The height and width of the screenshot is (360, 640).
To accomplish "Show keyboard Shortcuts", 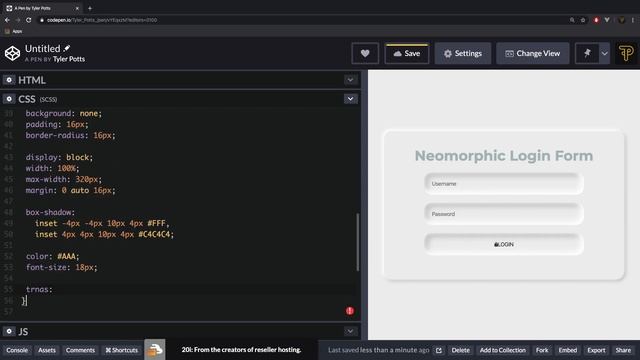I will 122,350.
